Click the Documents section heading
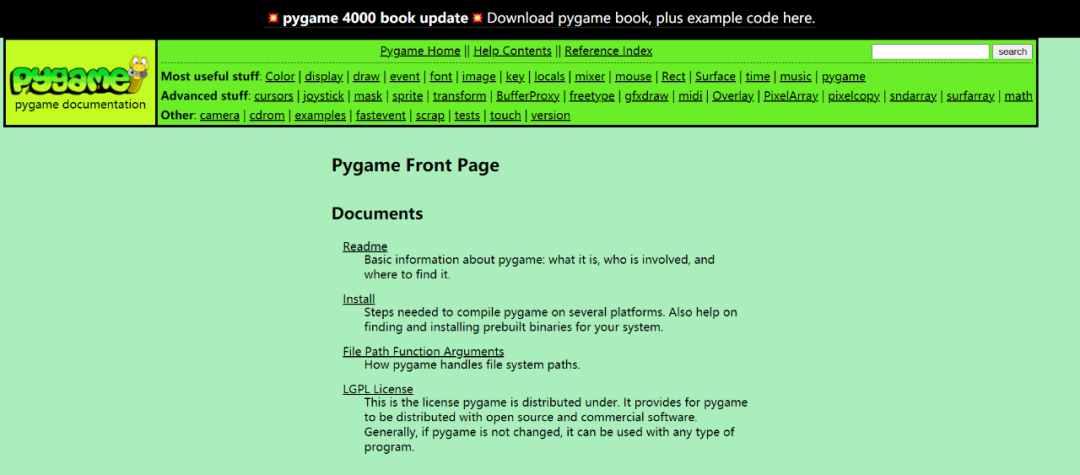 pos(377,214)
